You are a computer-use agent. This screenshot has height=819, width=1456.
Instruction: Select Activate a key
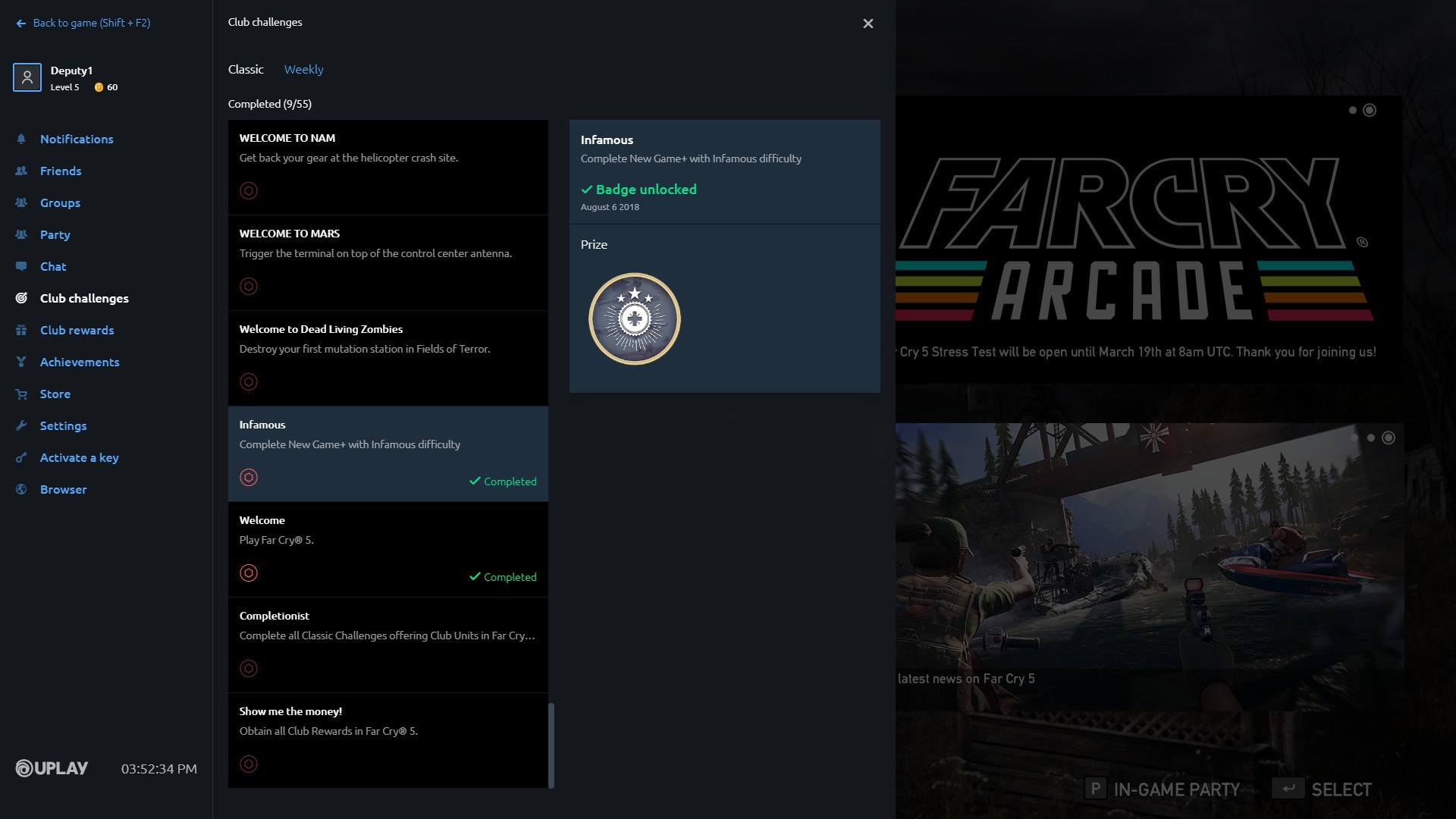(x=79, y=457)
